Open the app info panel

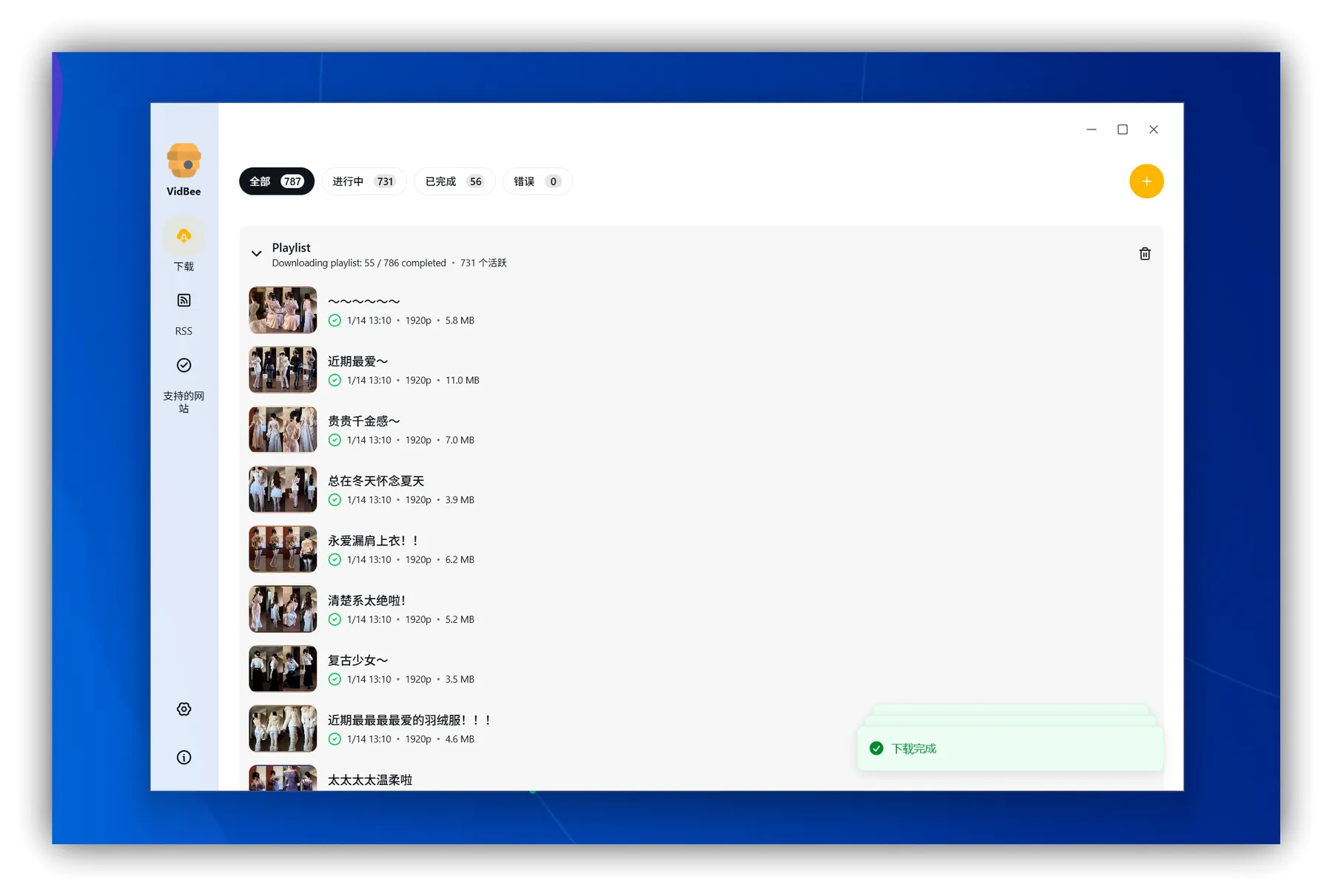(184, 756)
